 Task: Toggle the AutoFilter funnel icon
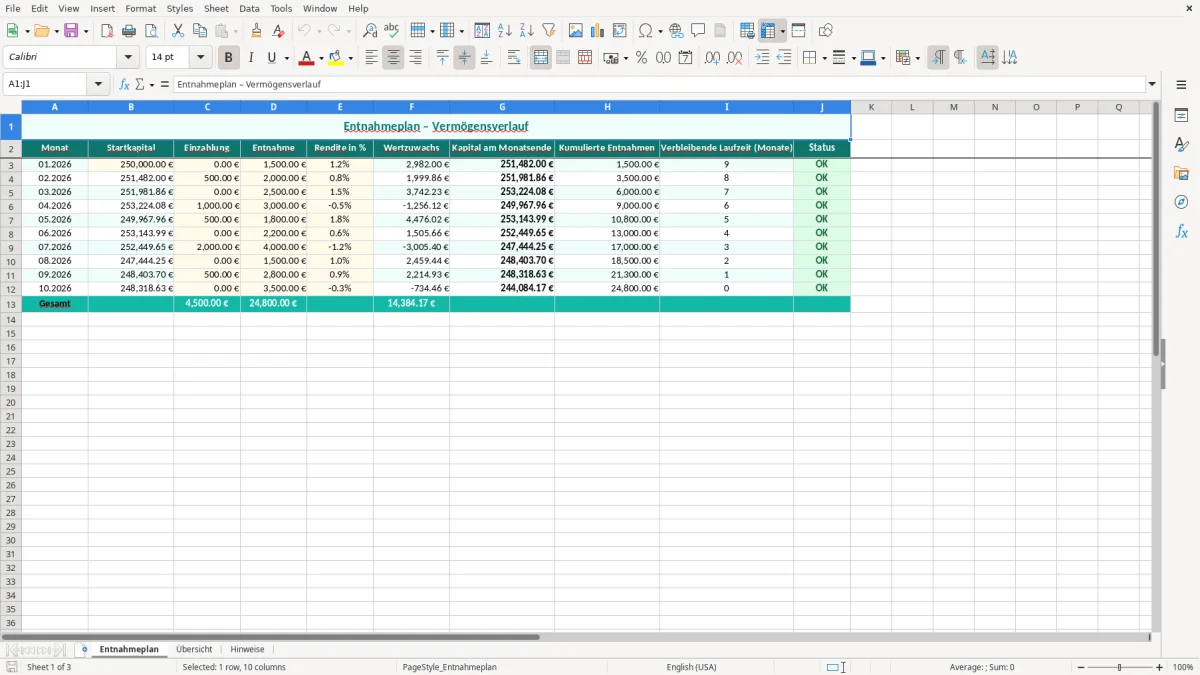(x=549, y=31)
